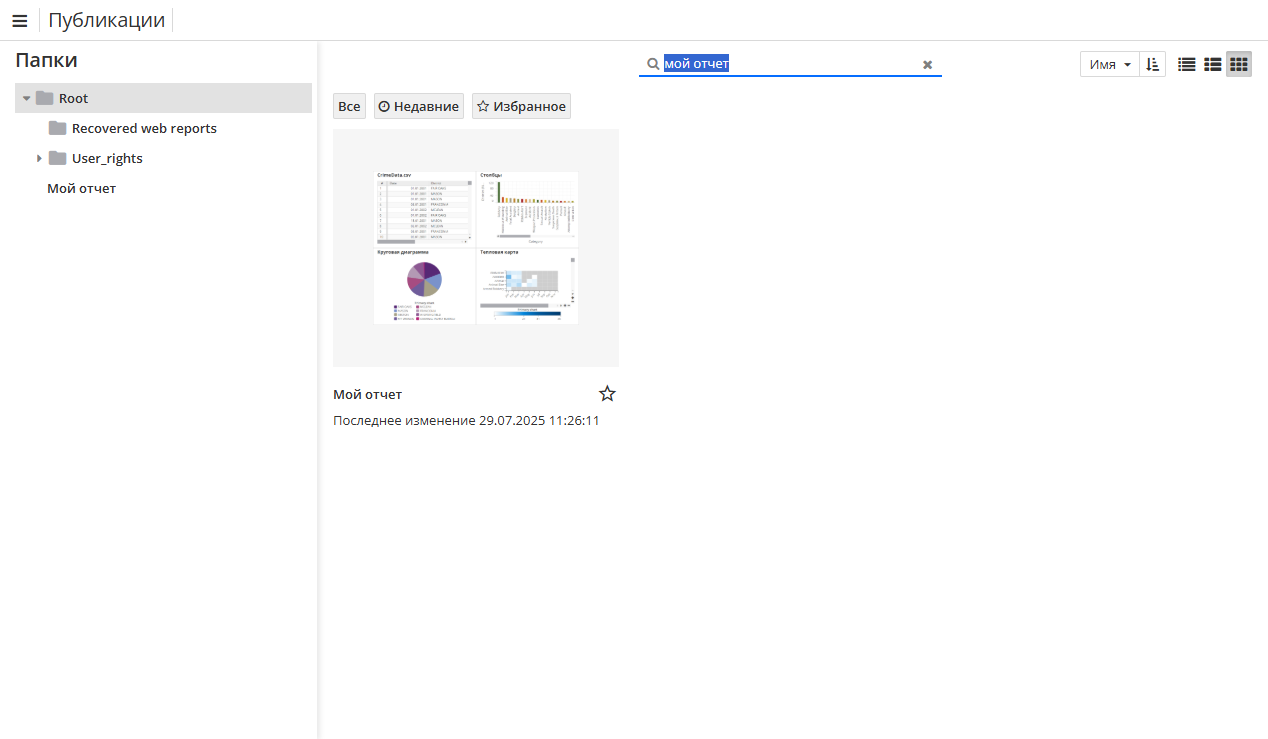This screenshot has height=739, width=1268.
Task: Select the Root folder
Action: 163,98
